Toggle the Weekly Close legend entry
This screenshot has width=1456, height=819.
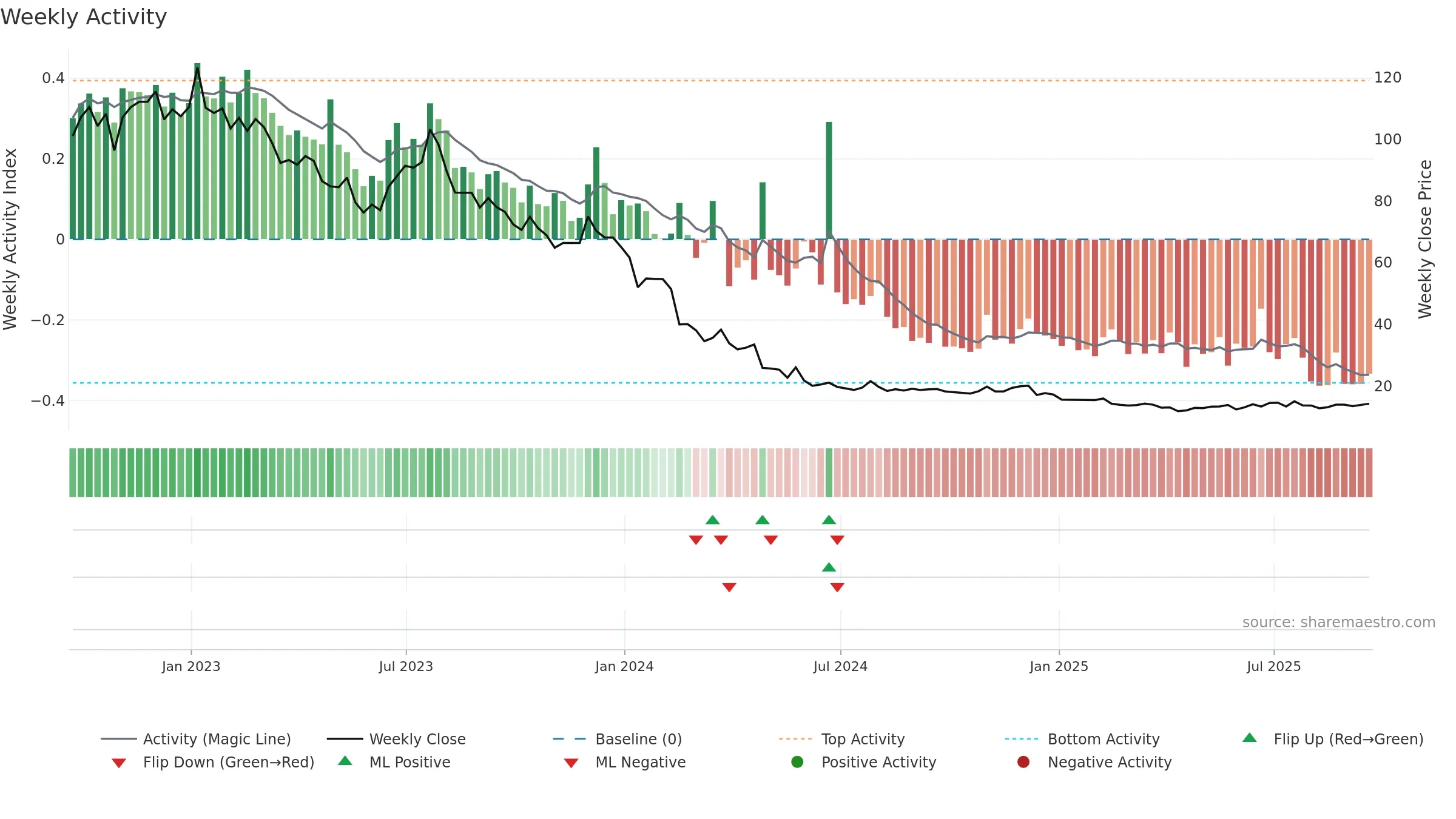point(396,739)
